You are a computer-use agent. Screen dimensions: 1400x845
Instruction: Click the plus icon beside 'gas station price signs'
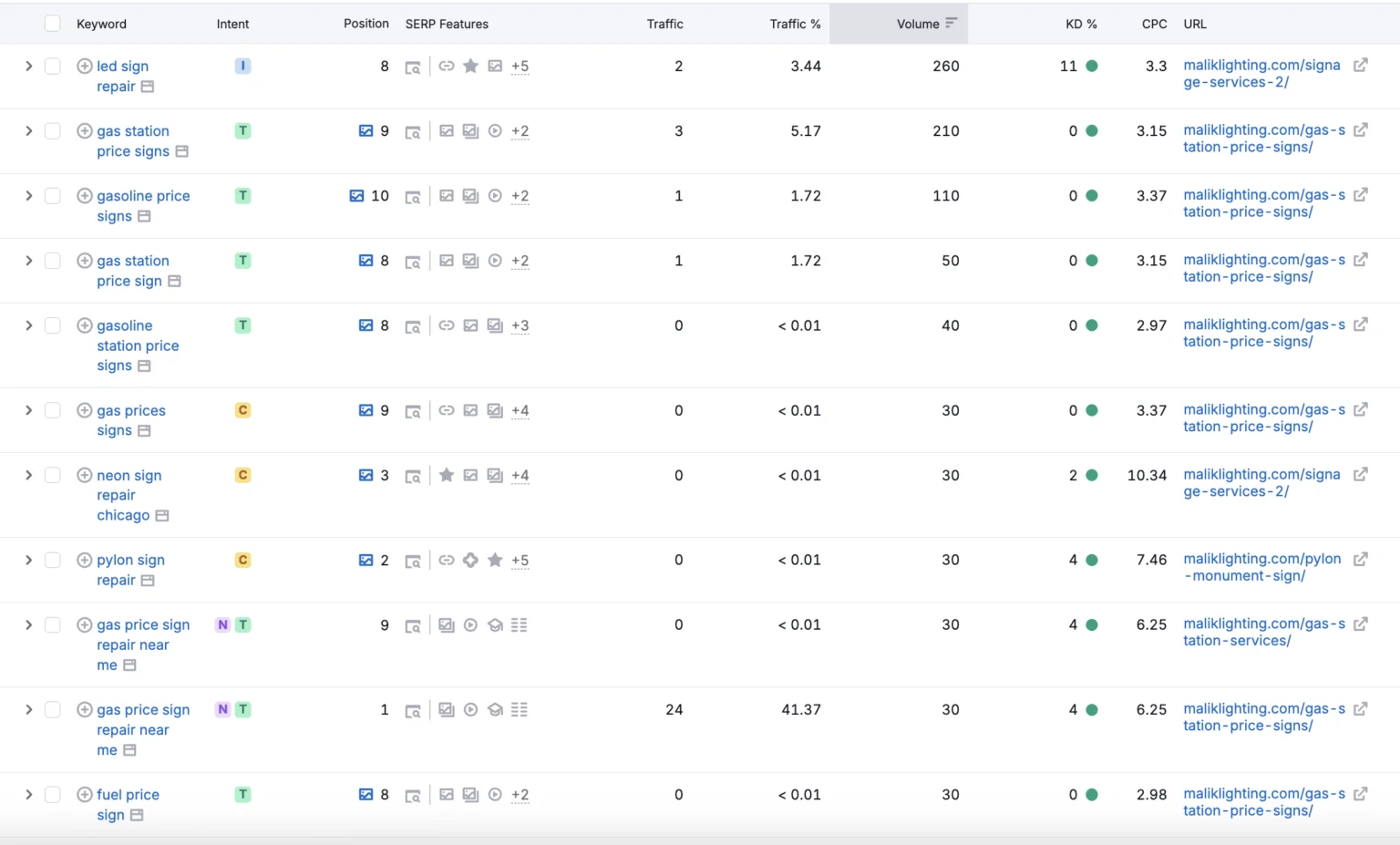click(x=85, y=130)
